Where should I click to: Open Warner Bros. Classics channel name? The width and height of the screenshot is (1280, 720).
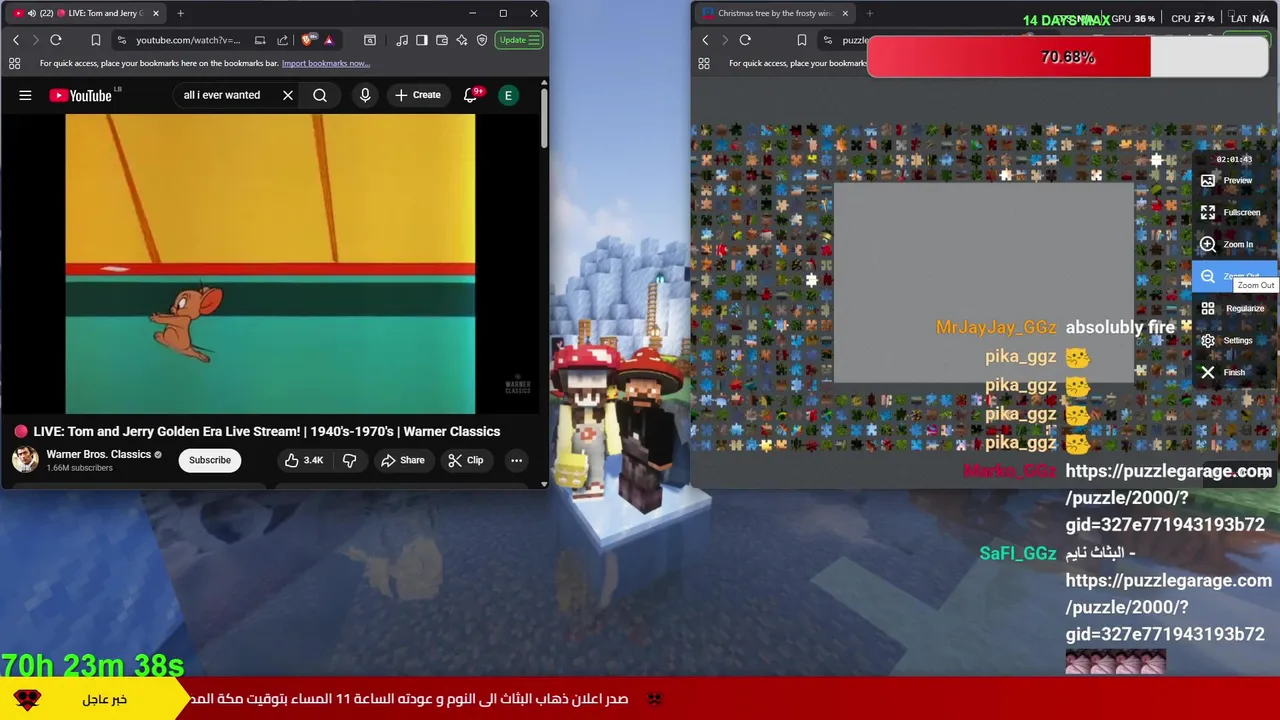(x=98, y=454)
